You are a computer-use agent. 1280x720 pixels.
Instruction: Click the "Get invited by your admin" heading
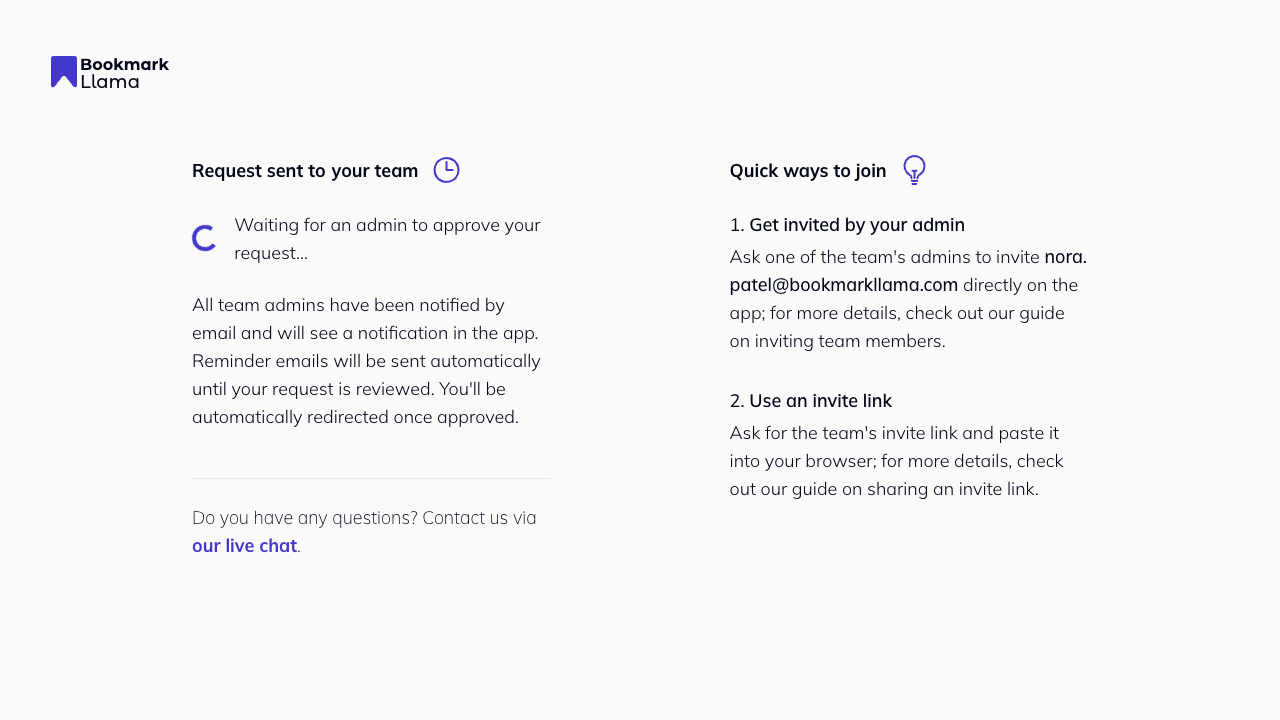coord(856,225)
